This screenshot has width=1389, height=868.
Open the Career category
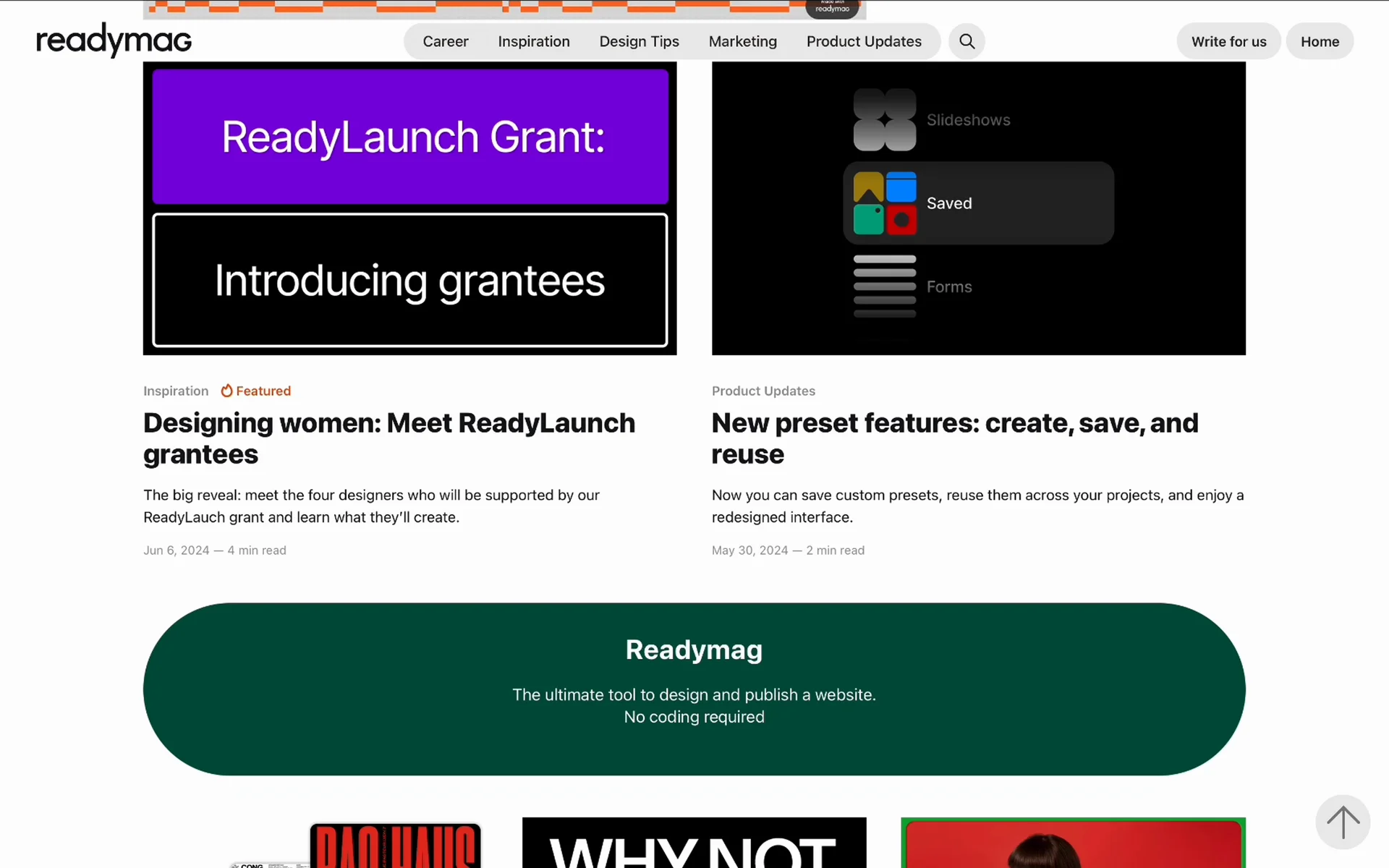tap(446, 41)
